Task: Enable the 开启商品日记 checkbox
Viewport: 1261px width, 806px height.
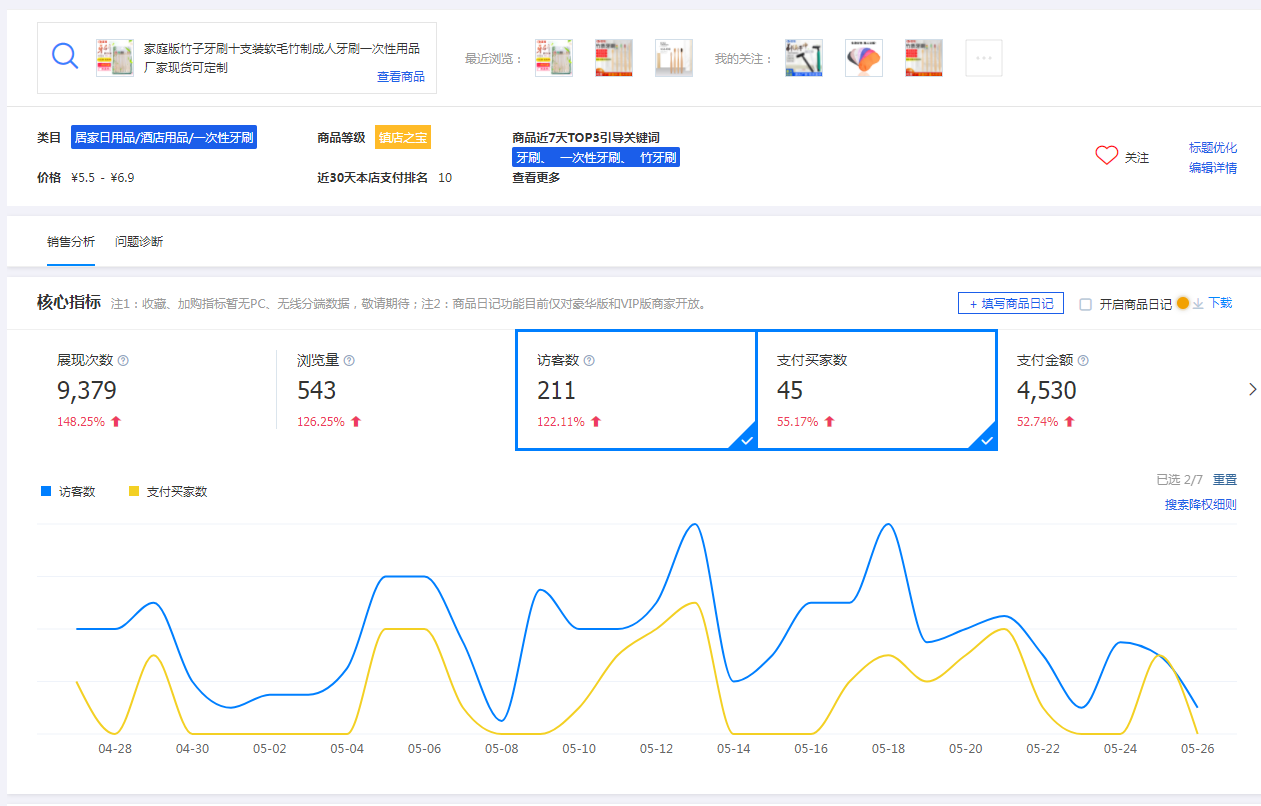Action: coord(1086,304)
